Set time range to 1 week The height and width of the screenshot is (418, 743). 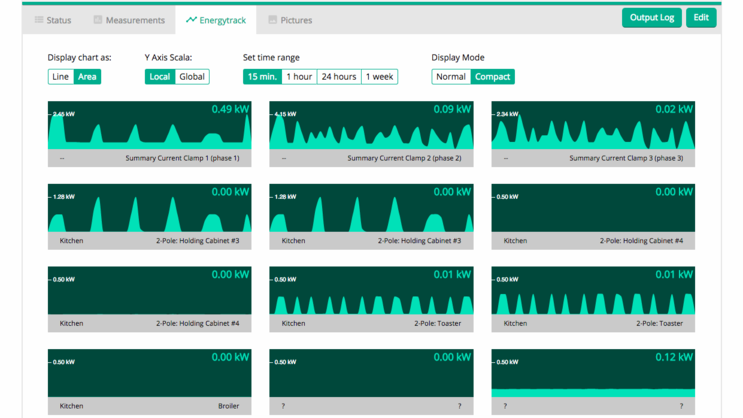pos(379,77)
